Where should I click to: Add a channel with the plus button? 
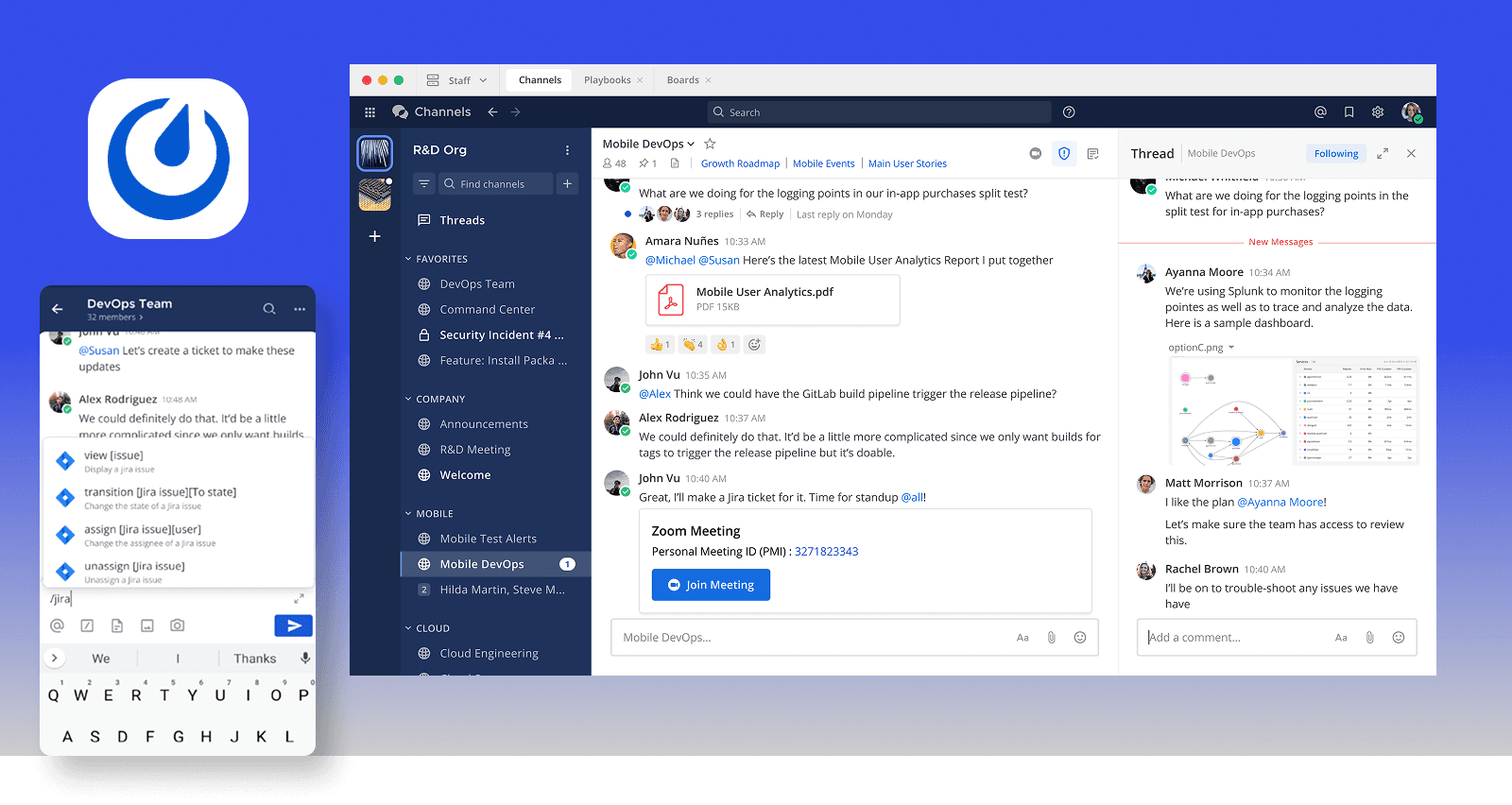568,184
